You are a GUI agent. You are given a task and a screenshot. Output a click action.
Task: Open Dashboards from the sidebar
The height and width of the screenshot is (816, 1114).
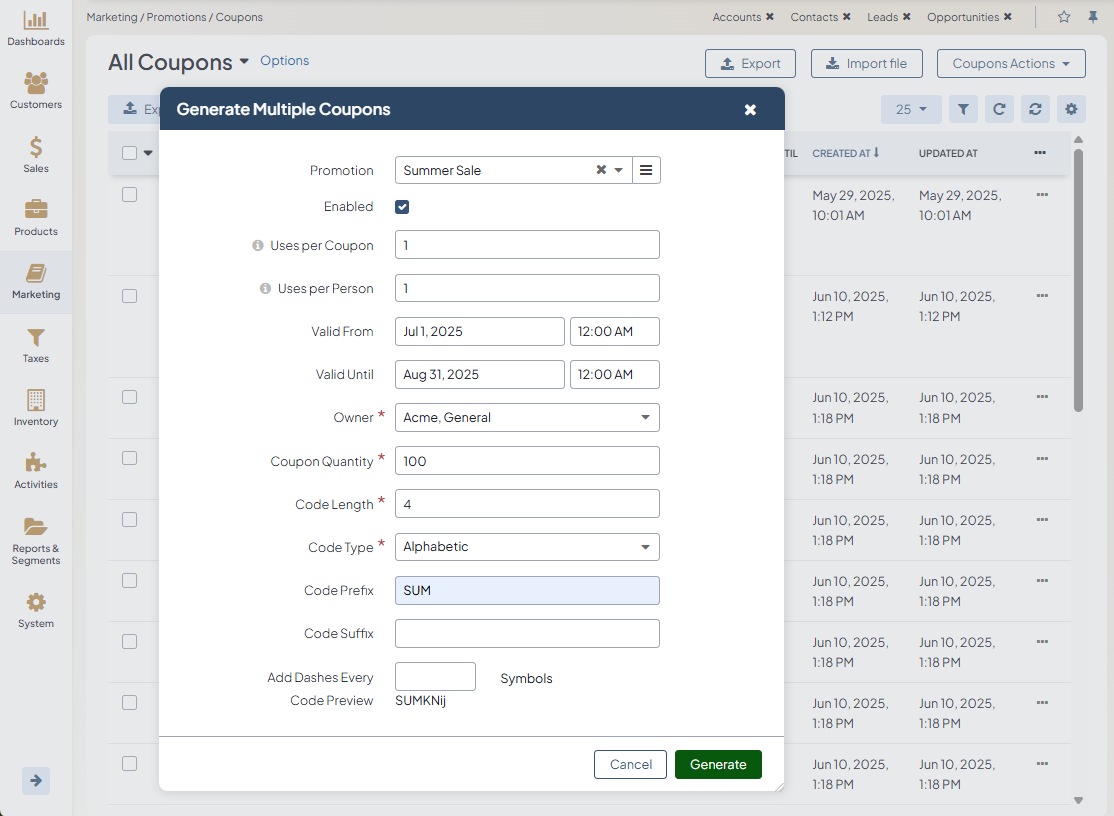(x=36, y=21)
